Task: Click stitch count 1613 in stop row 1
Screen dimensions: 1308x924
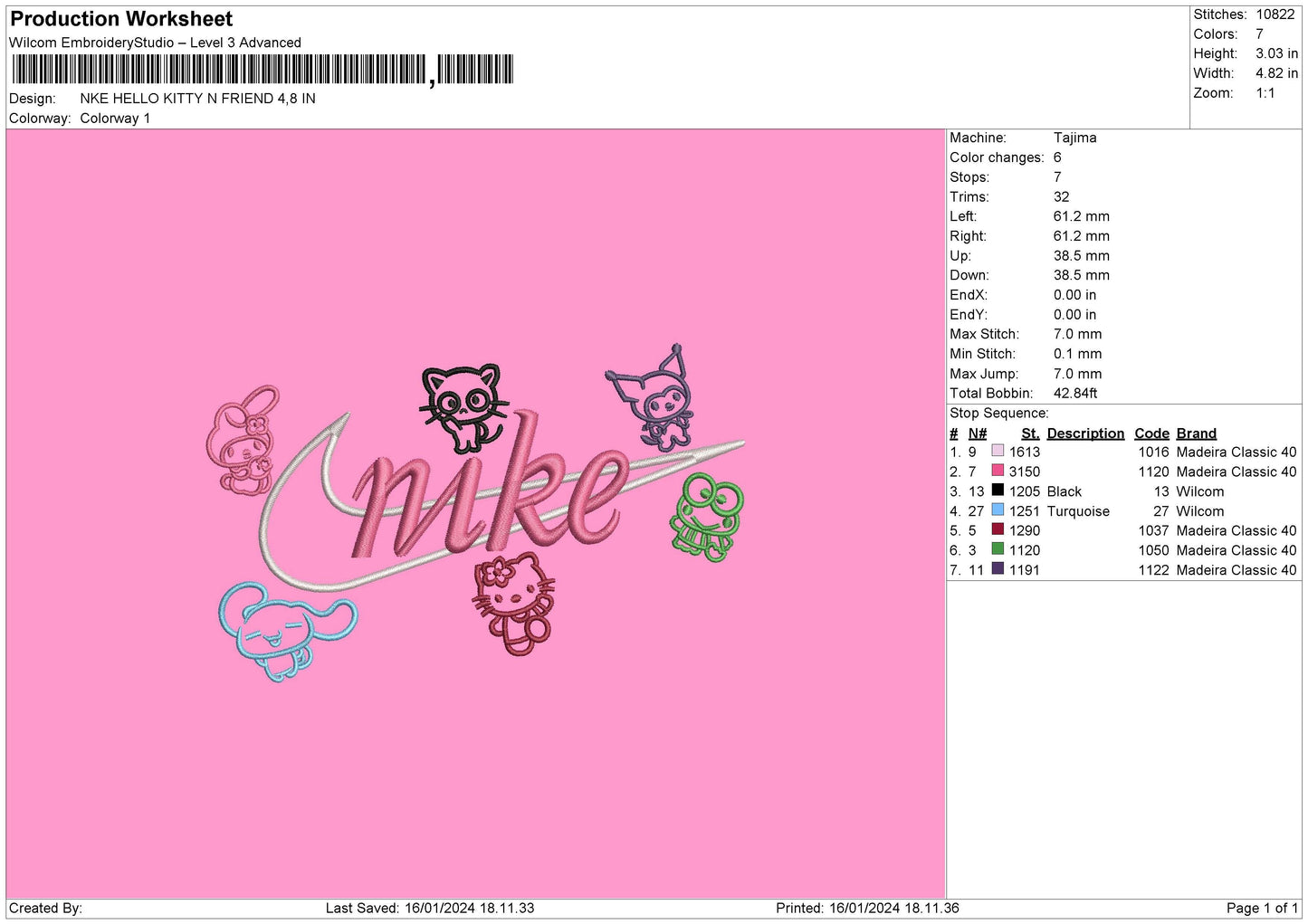Action: coord(1025,452)
